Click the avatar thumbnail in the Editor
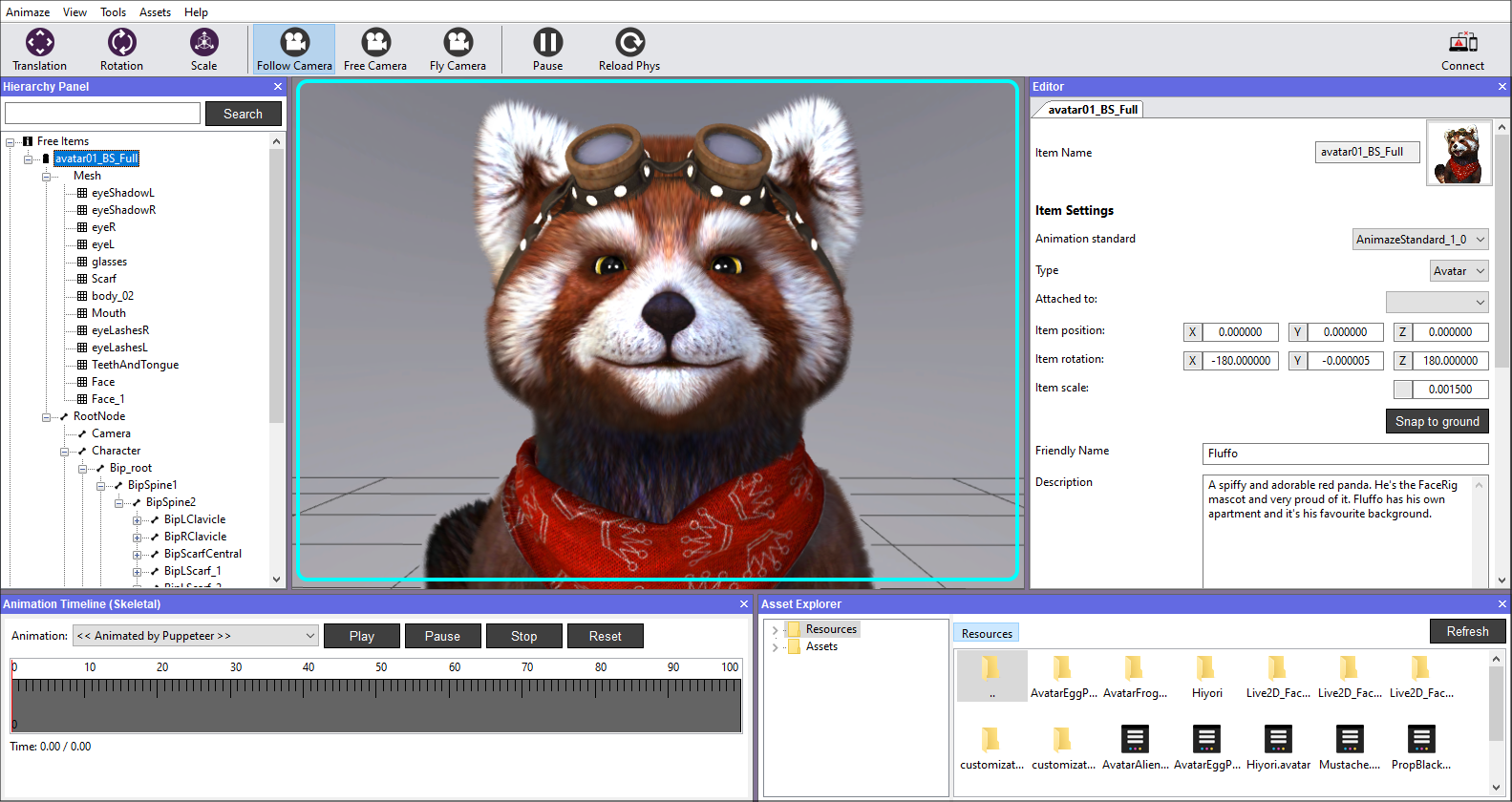The image size is (1512, 802). 1459,153
